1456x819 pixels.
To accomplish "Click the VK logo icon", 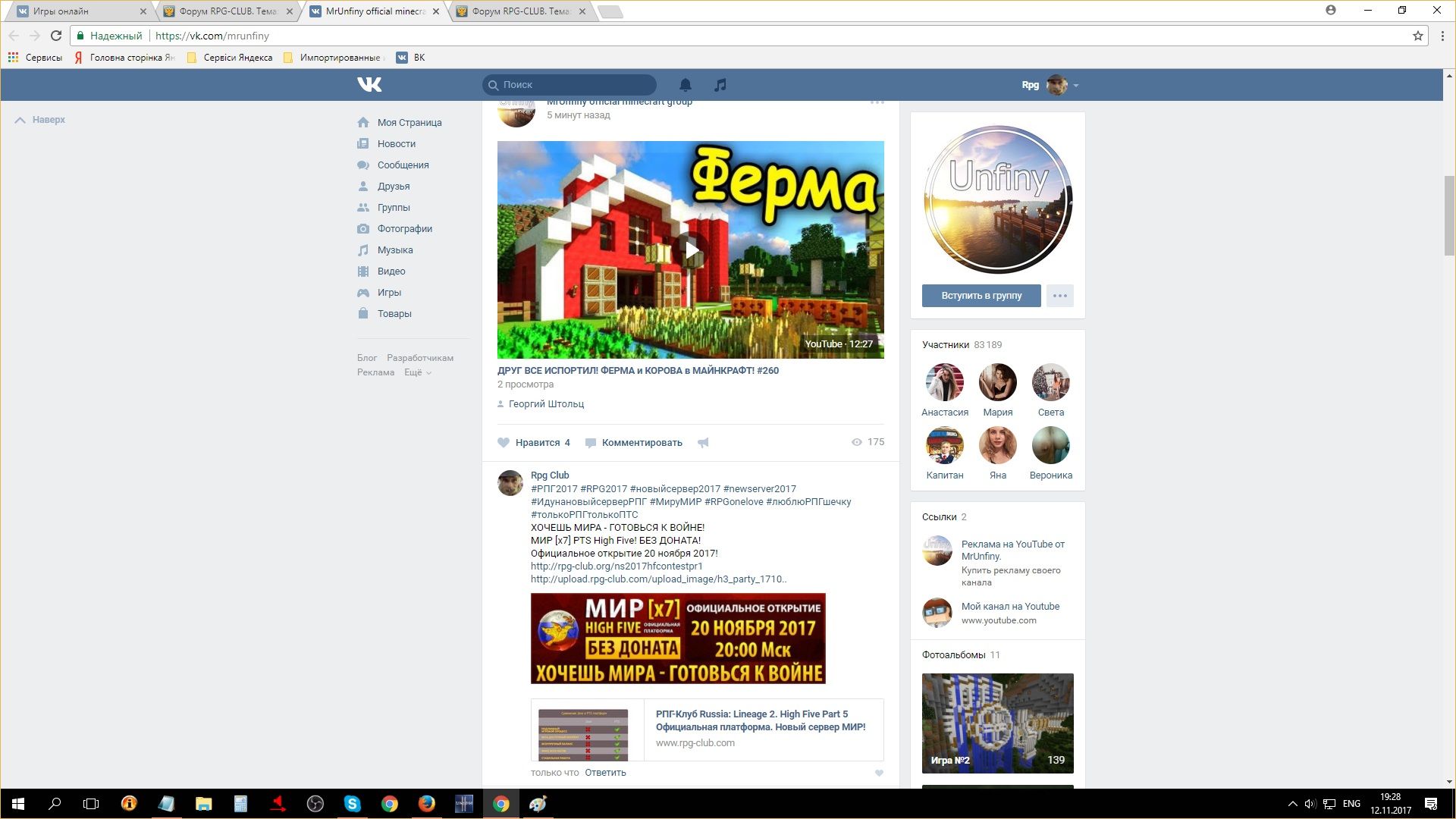I will (x=369, y=84).
